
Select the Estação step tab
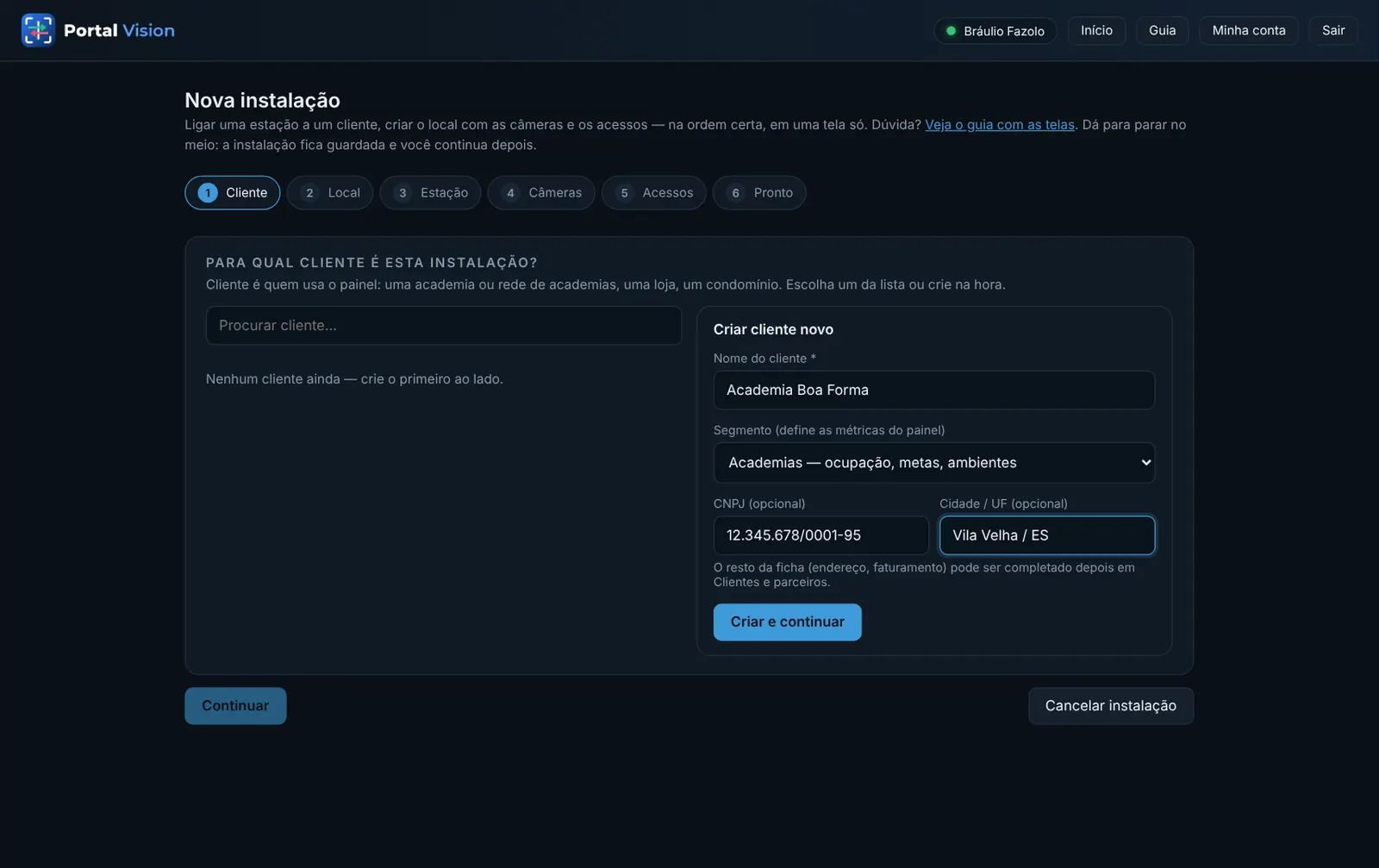tap(430, 193)
